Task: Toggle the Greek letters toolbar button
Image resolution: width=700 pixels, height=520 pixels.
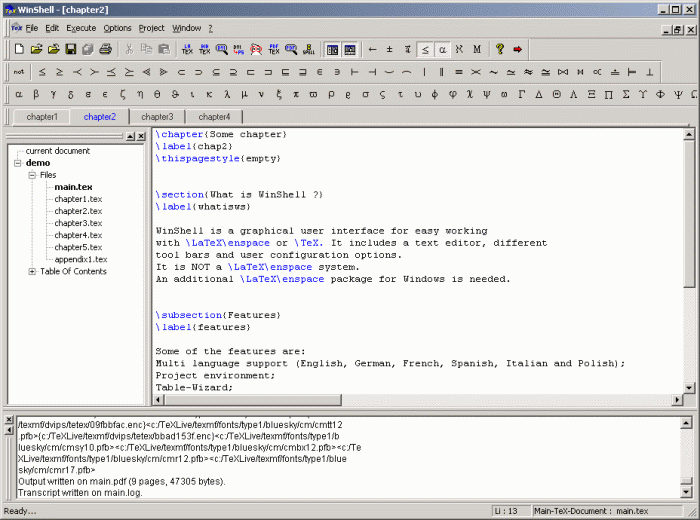Action: click(442, 50)
